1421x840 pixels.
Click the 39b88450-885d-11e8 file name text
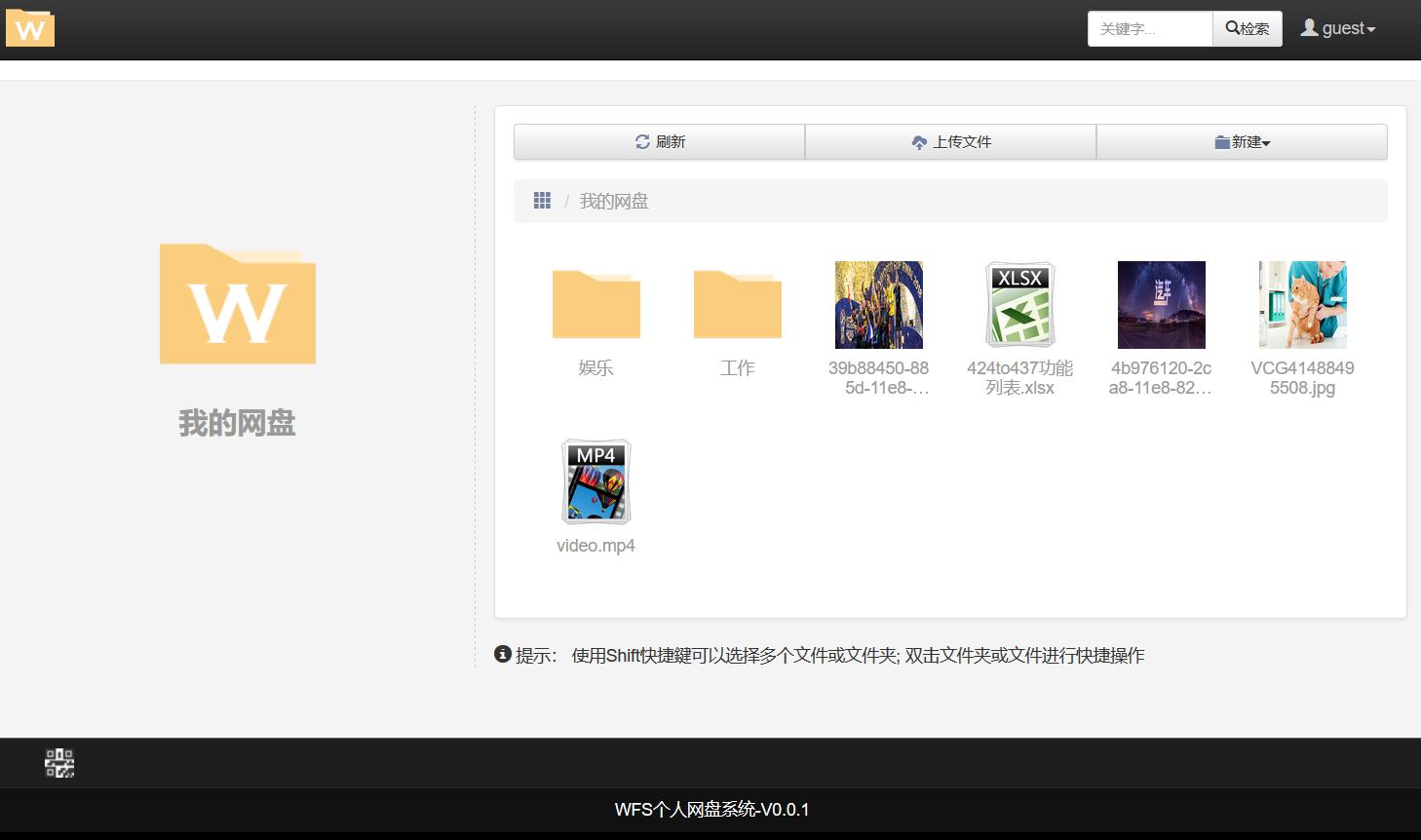click(x=879, y=378)
